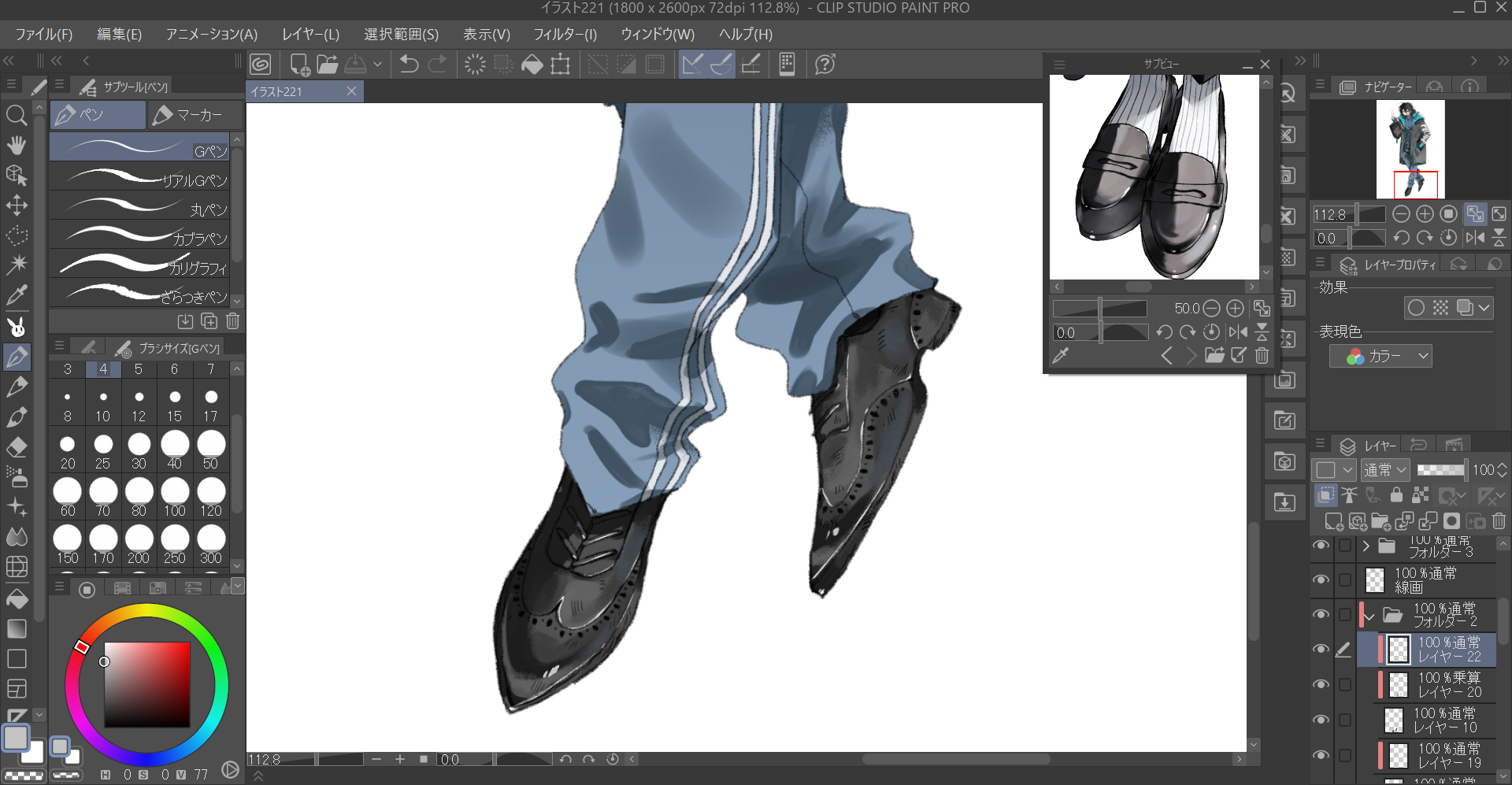Click the fill bucket command bar icon

532,65
